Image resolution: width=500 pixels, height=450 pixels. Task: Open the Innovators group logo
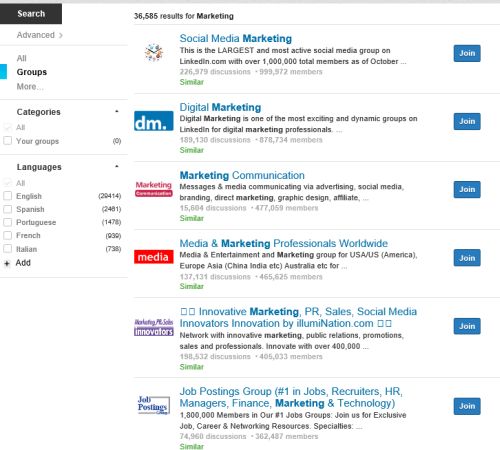tap(154, 327)
